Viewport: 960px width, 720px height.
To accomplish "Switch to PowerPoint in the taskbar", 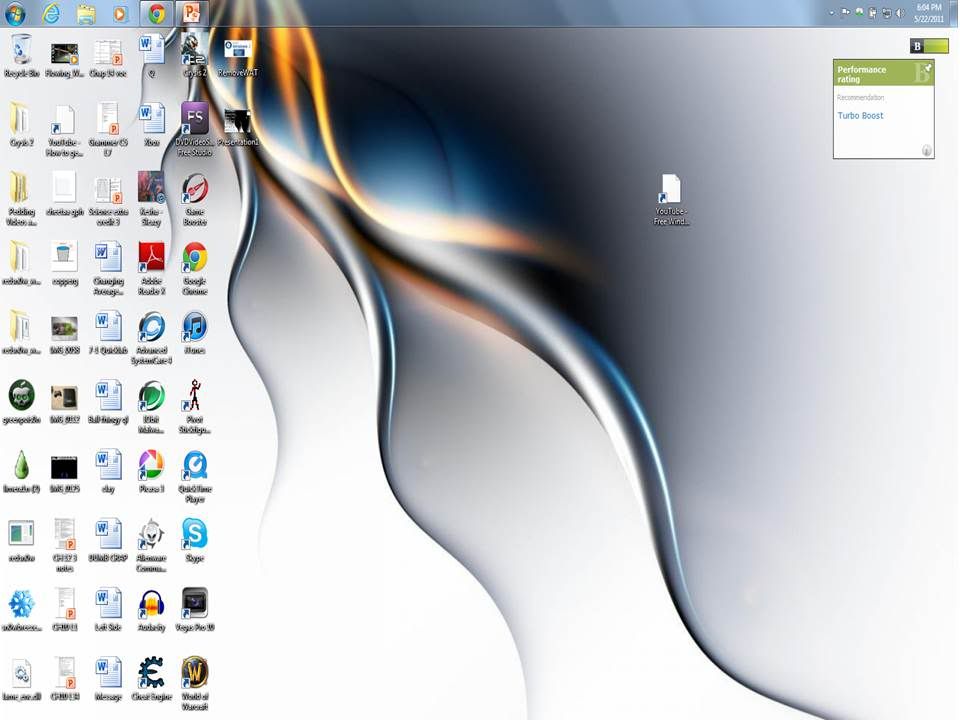I will pos(191,13).
